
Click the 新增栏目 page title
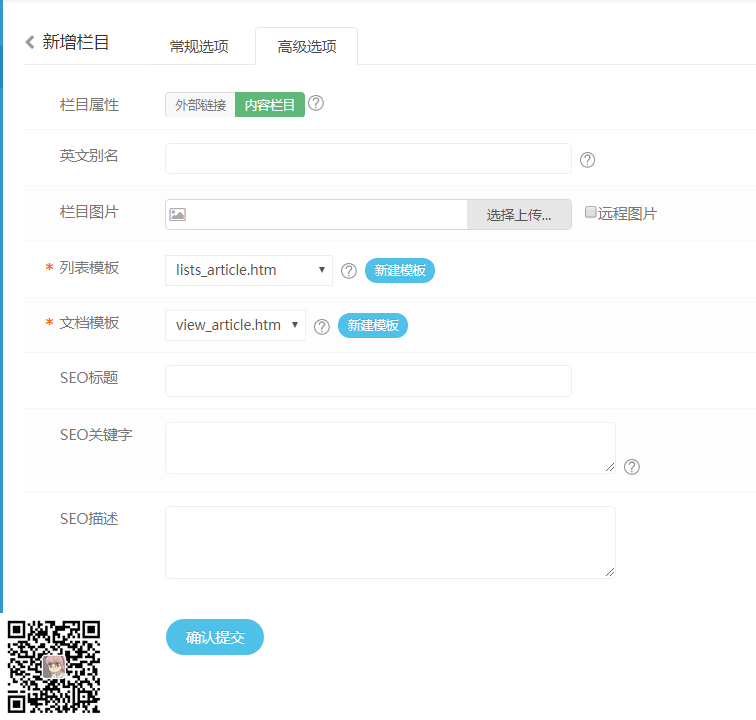76,42
